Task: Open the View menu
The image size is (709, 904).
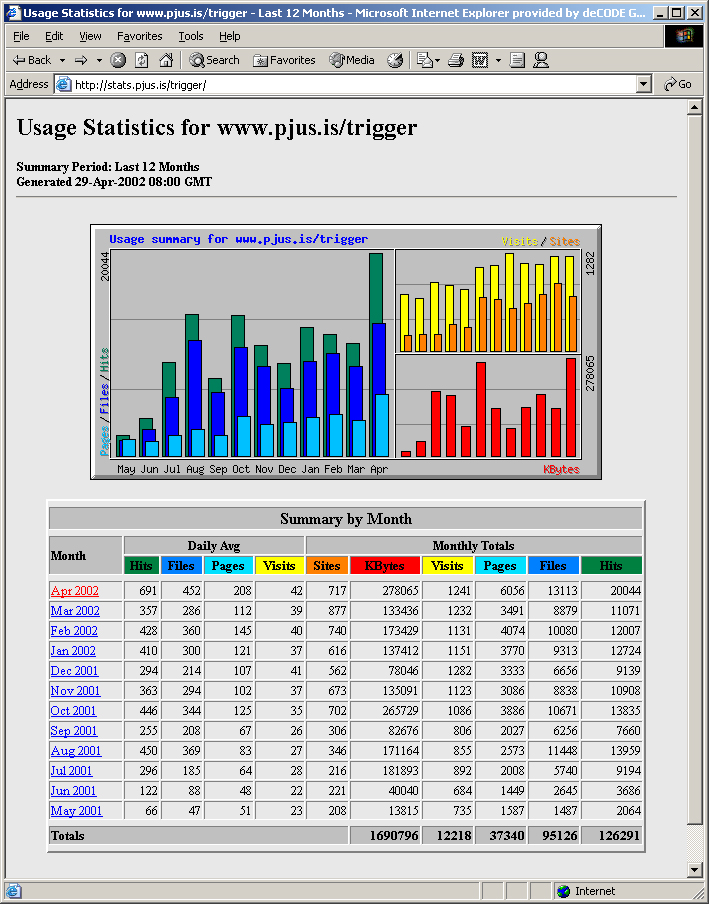Action: point(90,36)
